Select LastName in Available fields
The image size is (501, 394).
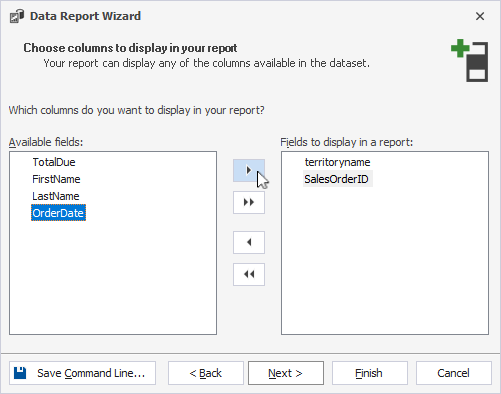click(x=56, y=196)
